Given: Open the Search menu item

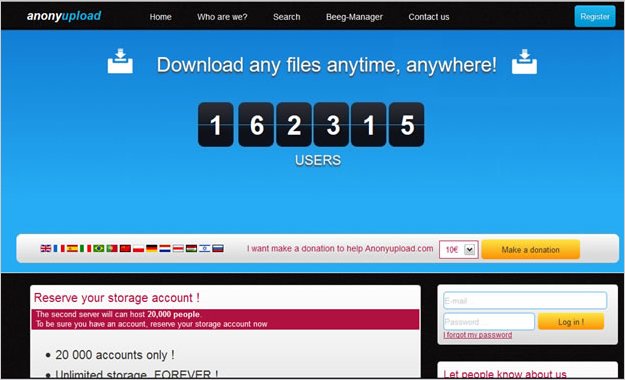Looking at the screenshot, I should pyautogui.click(x=287, y=17).
